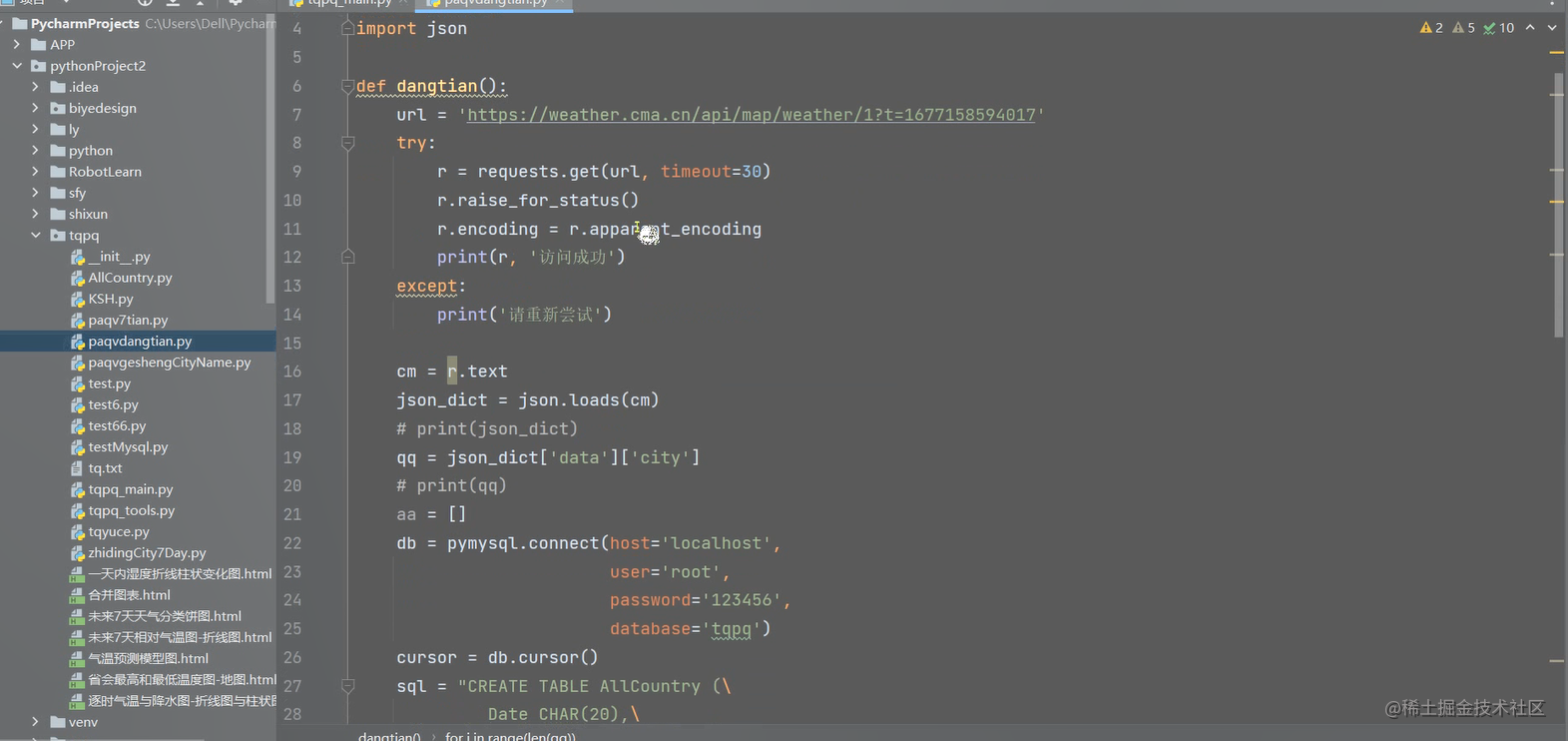Click the RobotLearn folder icon
This screenshot has height=741, width=1568.
[58, 172]
